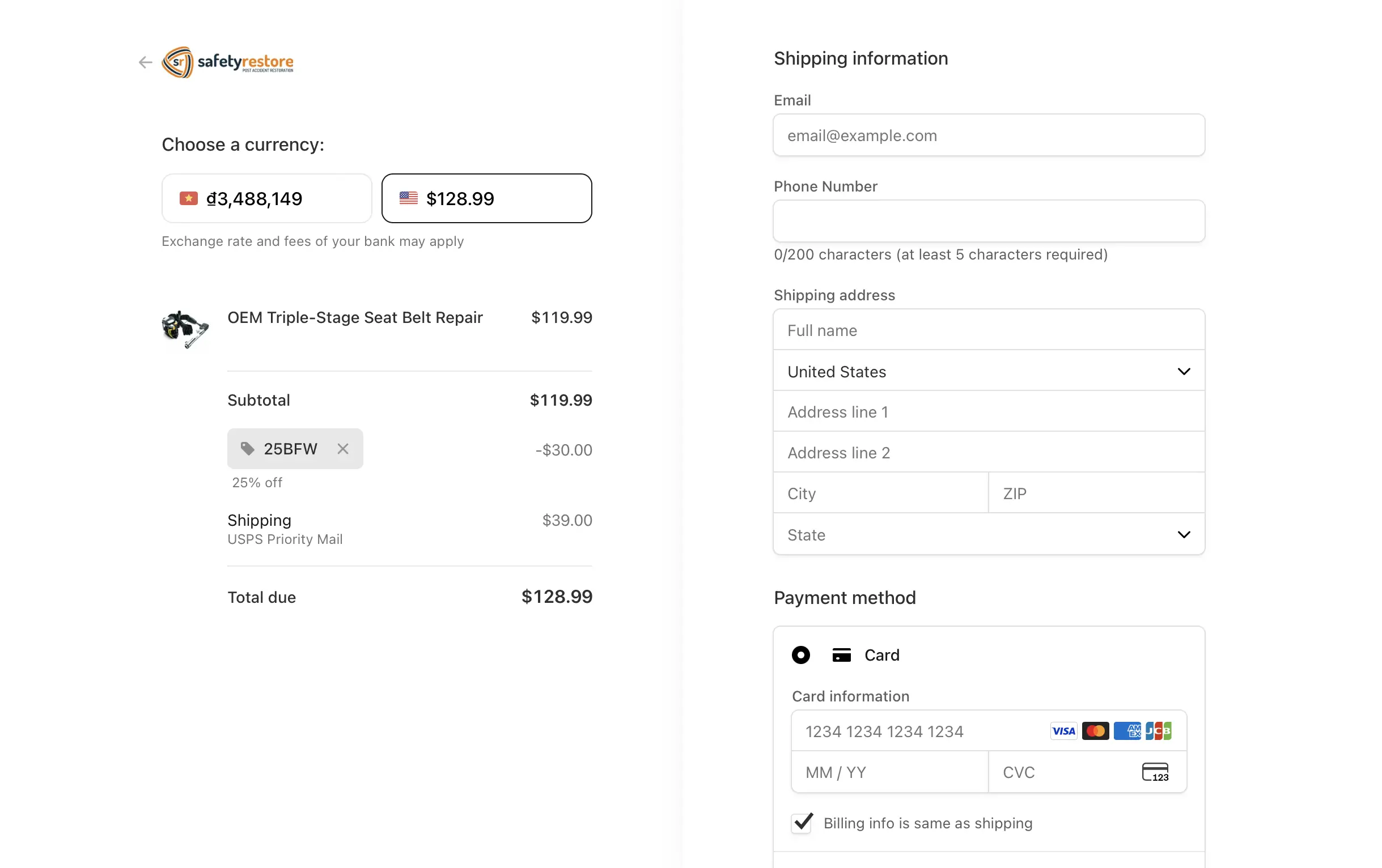
Task: Click the Email input field
Action: 988,135
